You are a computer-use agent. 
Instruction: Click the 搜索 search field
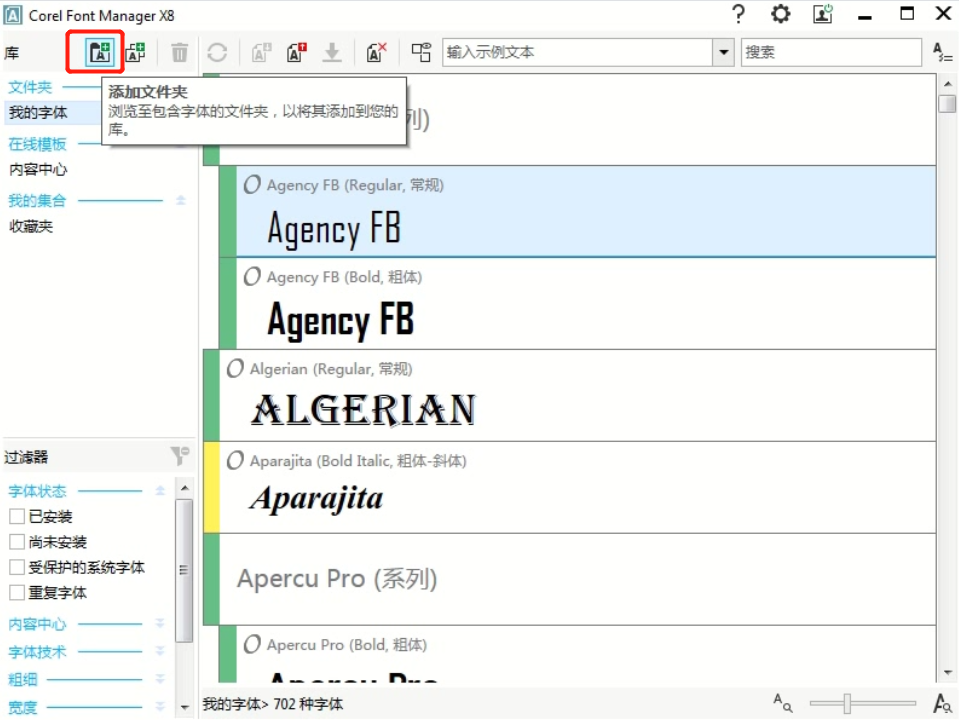click(830, 53)
